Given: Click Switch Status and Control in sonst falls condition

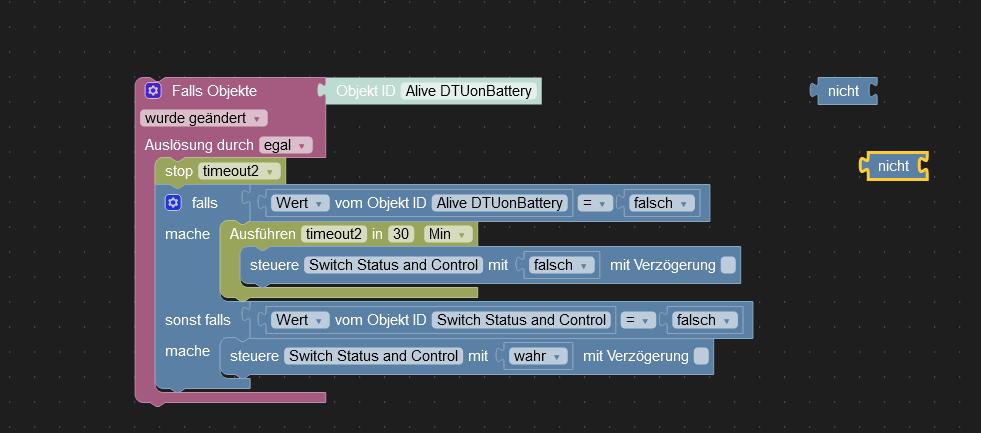Looking at the screenshot, I should tap(521, 320).
